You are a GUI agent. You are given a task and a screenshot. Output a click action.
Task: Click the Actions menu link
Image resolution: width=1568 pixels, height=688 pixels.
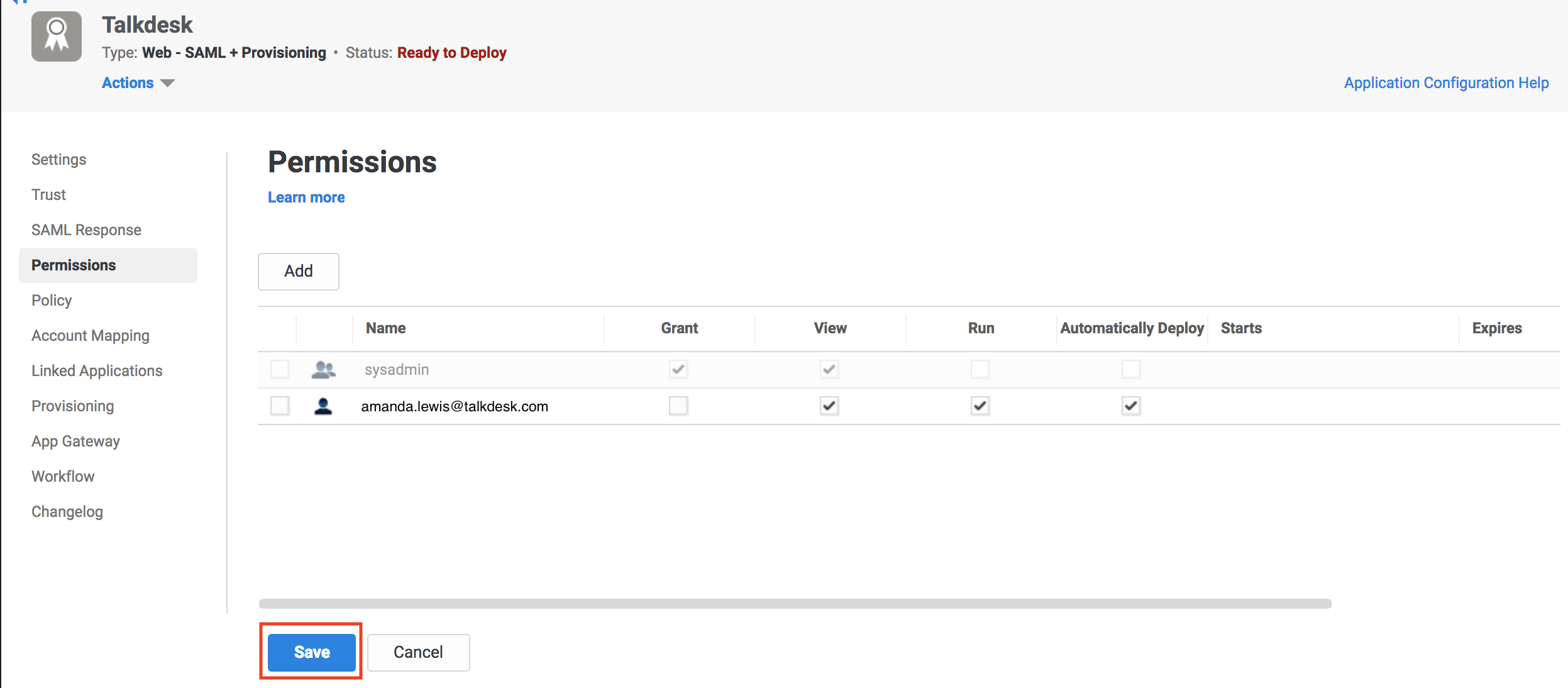(x=128, y=83)
